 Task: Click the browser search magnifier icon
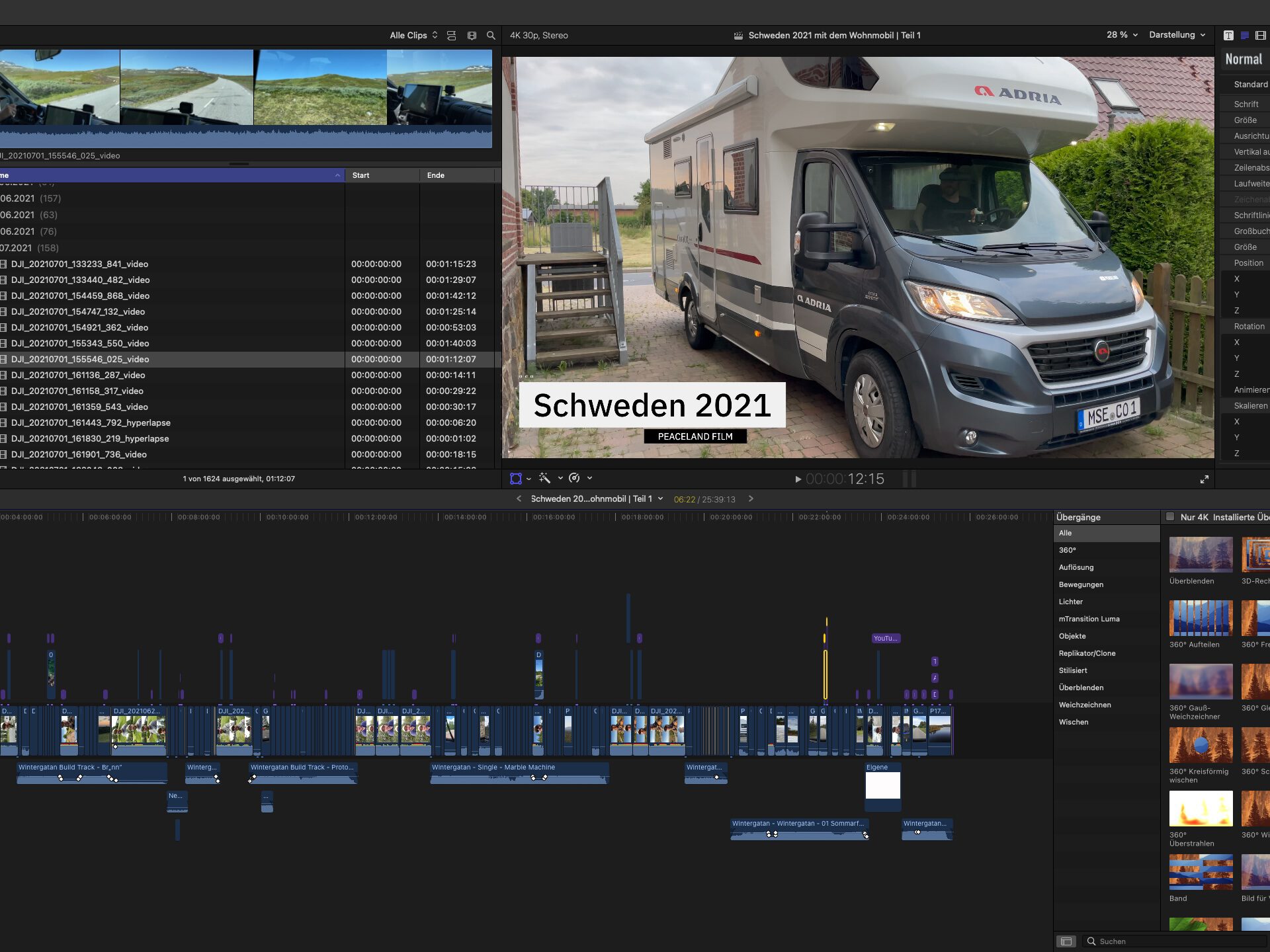491,36
